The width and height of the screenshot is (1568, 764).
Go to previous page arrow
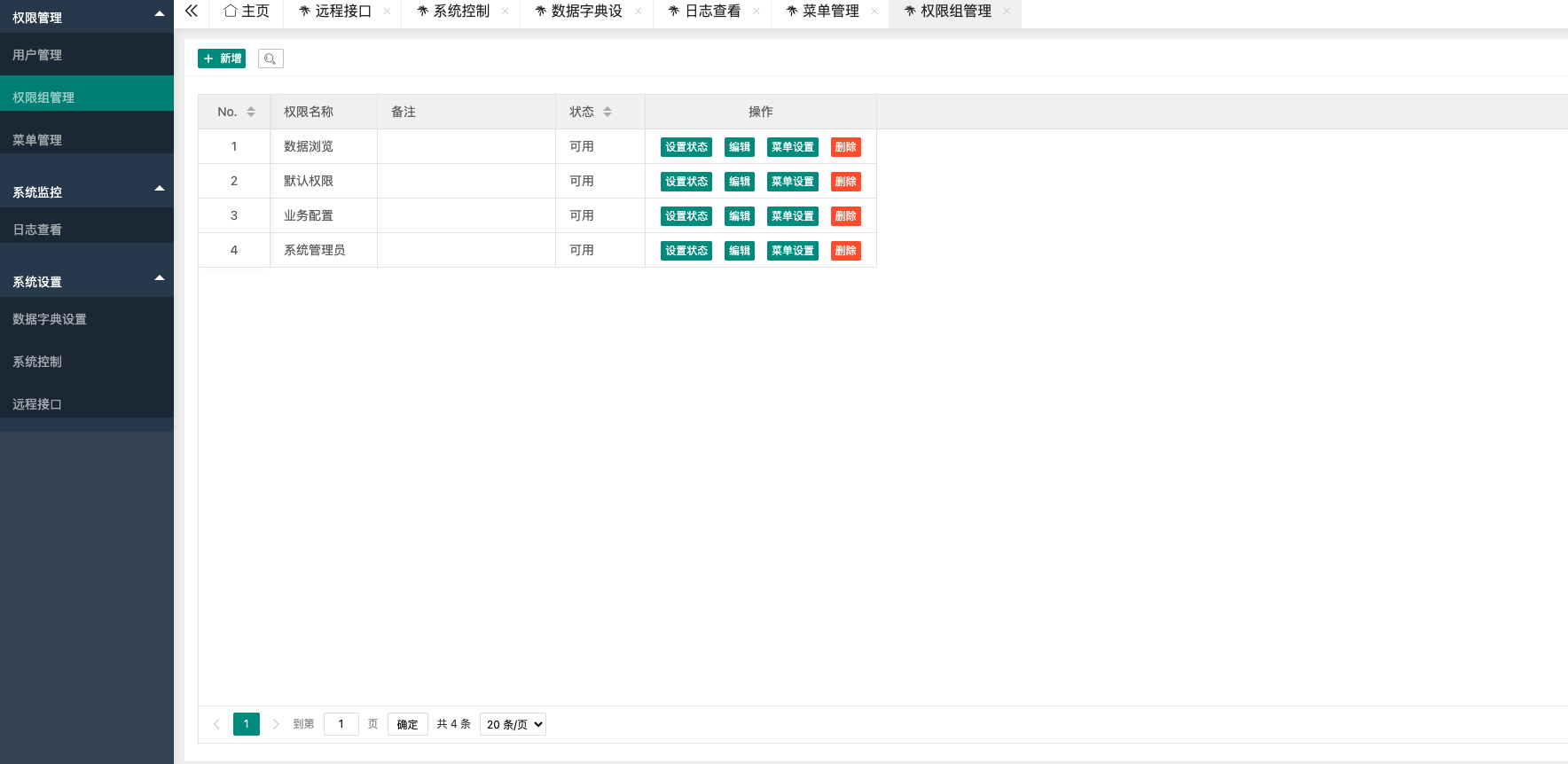216,724
